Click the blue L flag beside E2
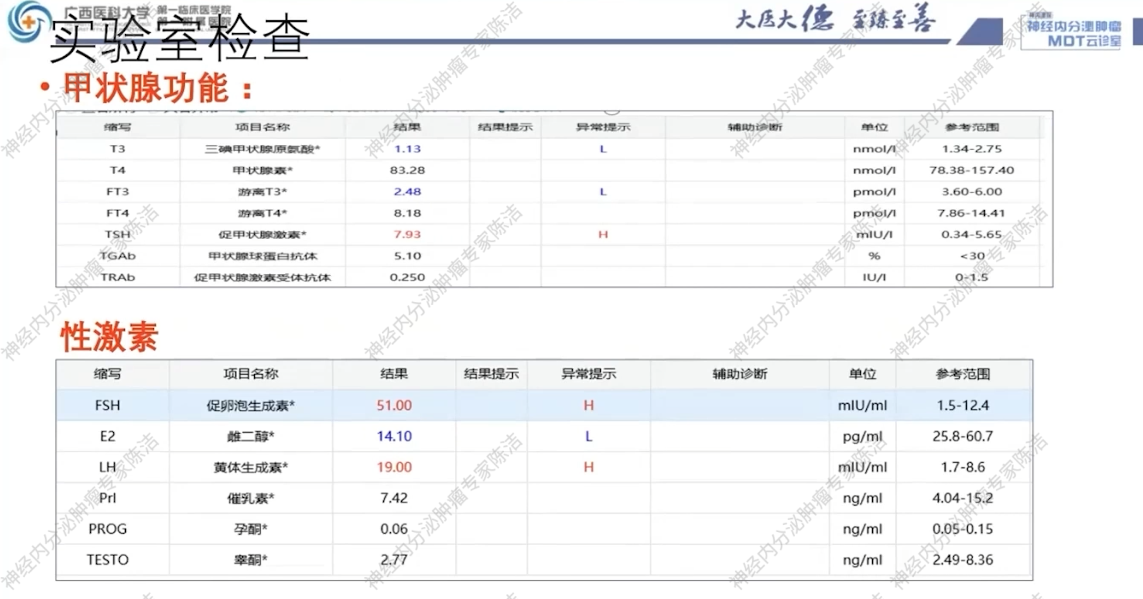Screen dimensions: 1143x599 tap(587, 436)
